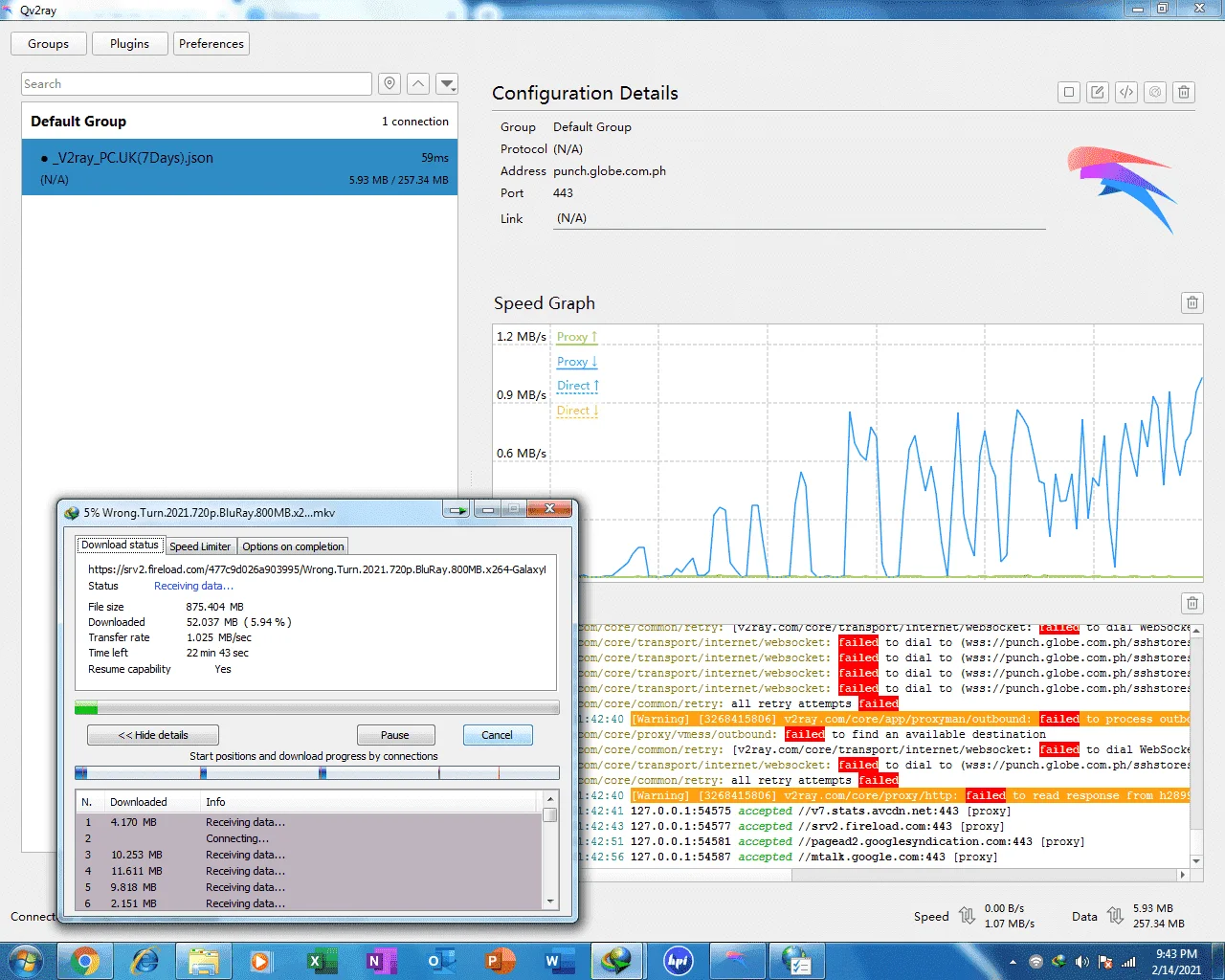The width and height of the screenshot is (1225, 980).
Task: Click the locate connection pin icon
Action: 390,84
